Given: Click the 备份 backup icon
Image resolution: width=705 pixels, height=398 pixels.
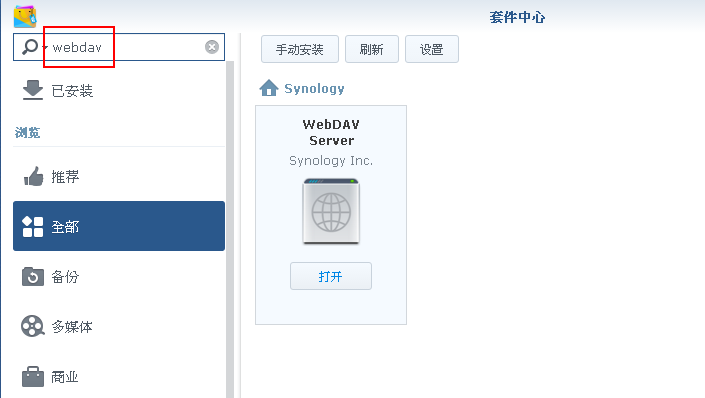Looking at the screenshot, I should (x=33, y=277).
